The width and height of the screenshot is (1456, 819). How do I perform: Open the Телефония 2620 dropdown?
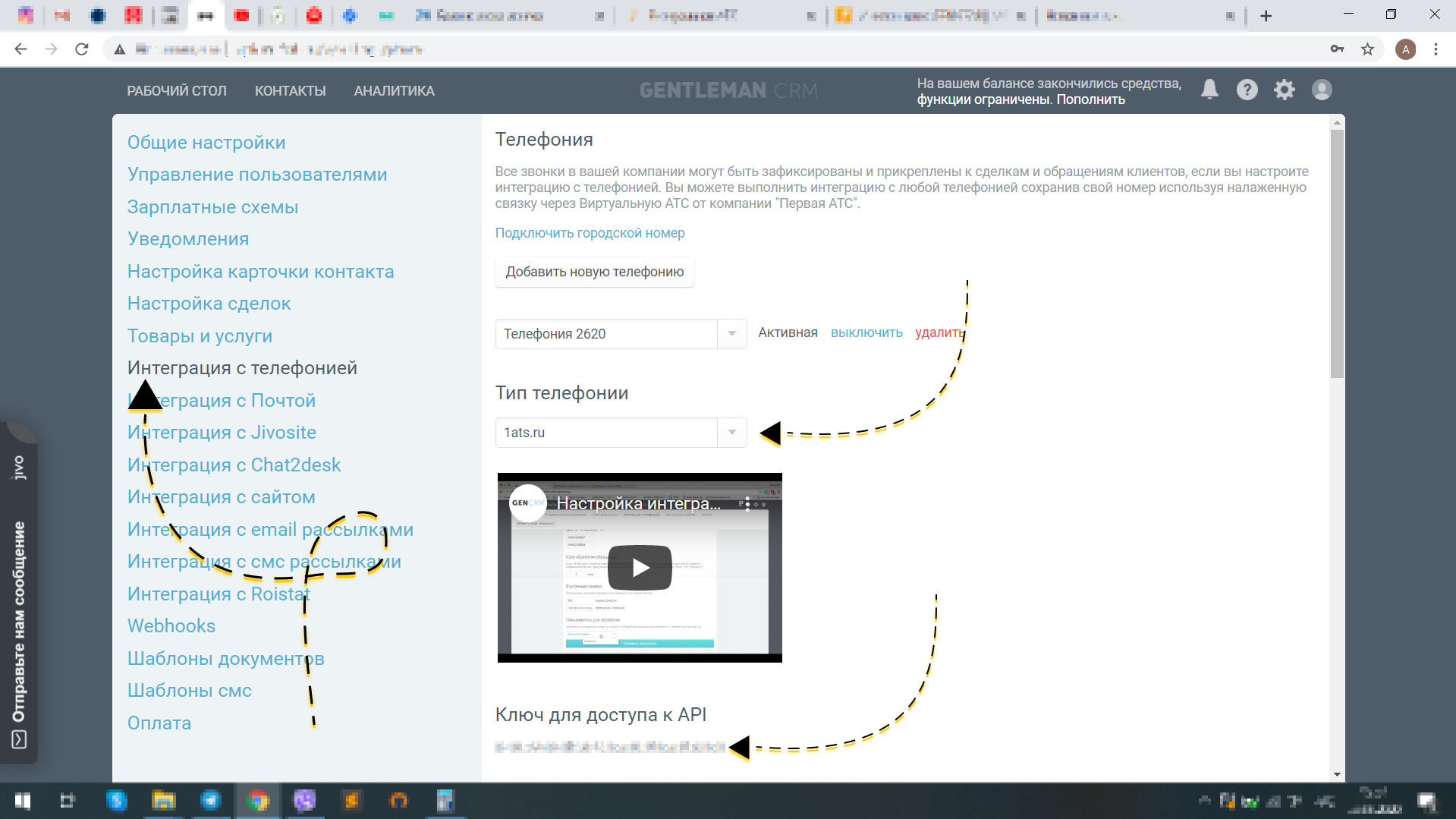pyautogui.click(x=731, y=334)
